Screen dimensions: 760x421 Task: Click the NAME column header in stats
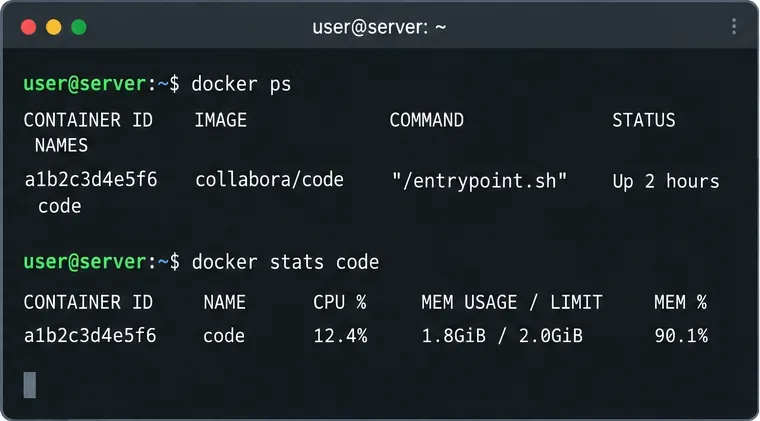tap(224, 302)
